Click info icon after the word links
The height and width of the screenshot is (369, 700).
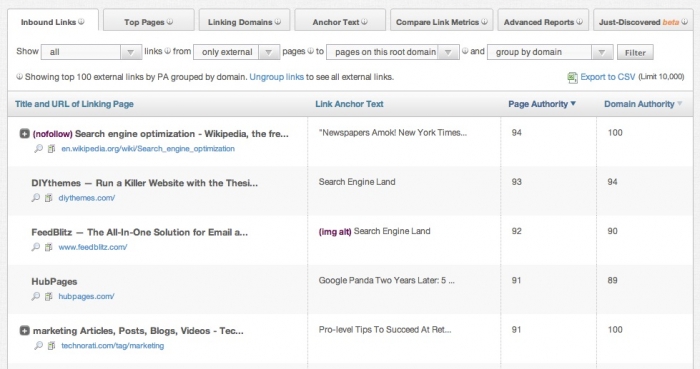pyautogui.click(x=167, y=51)
